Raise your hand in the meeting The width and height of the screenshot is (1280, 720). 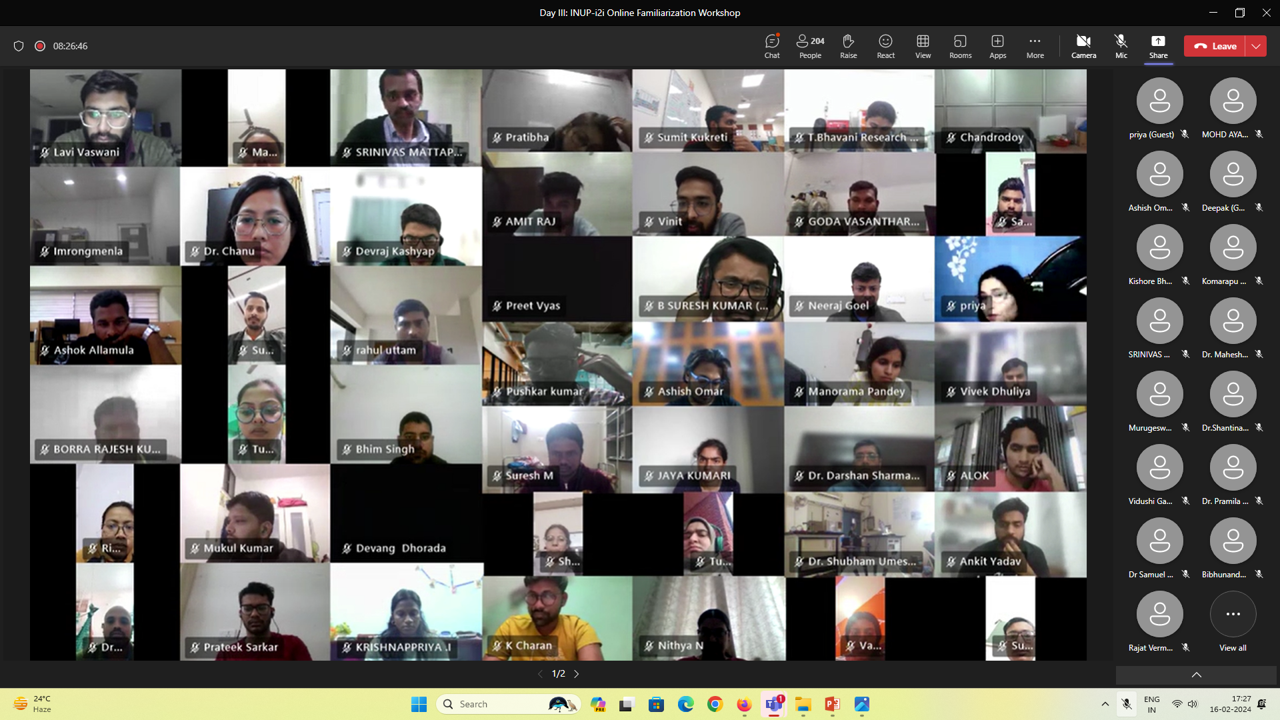tap(848, 46)
